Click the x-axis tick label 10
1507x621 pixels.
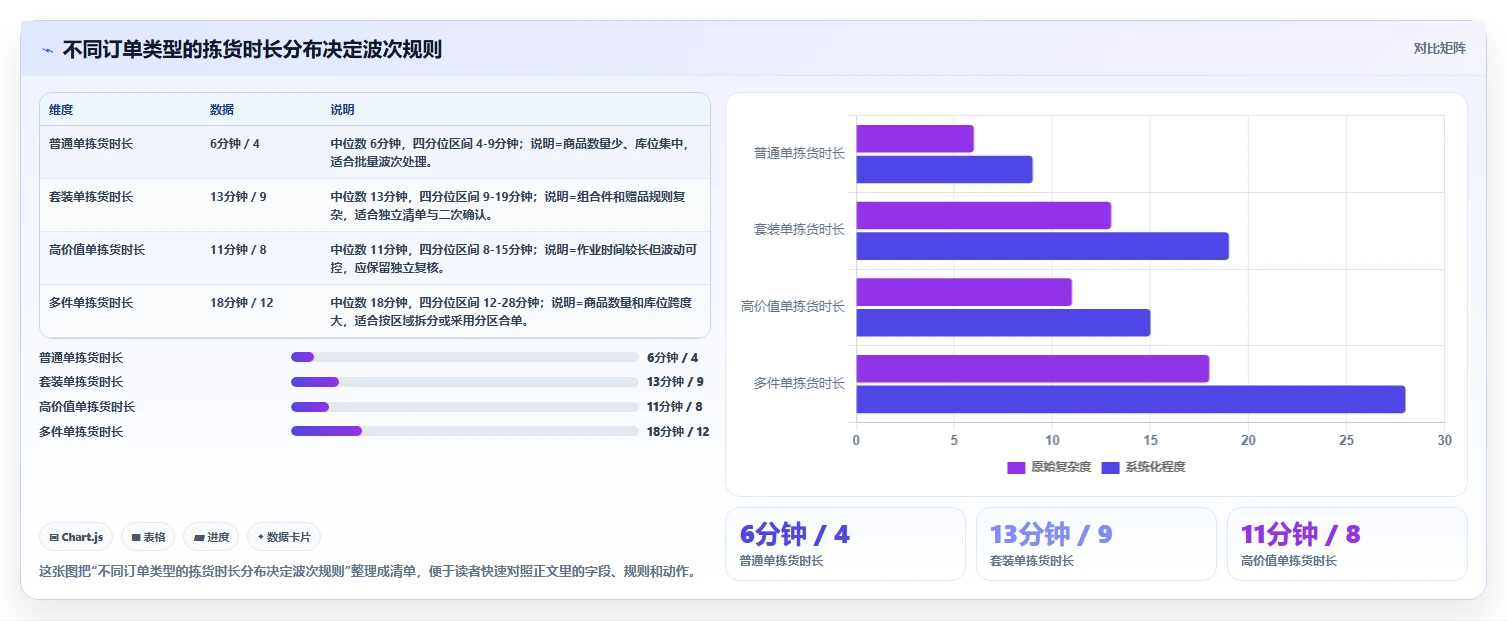pyautogui.click(x=1052, y=440)
